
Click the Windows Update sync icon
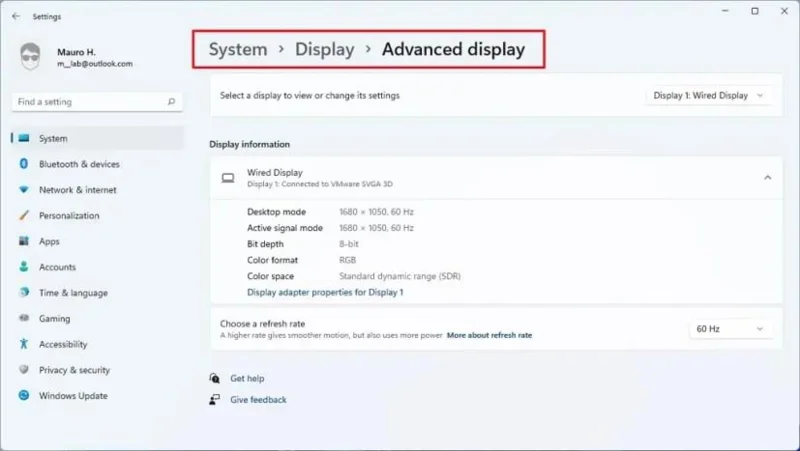(x=24, y=395)
